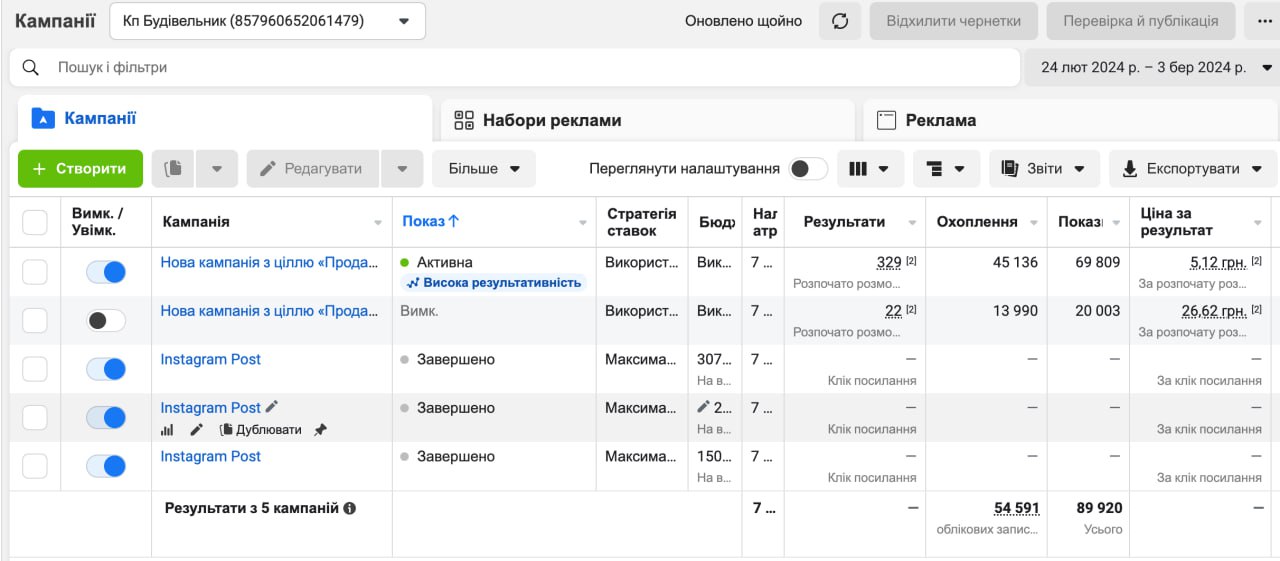
Task: Toggle the Instagram Post campaign with 307 budget
Action: (106, 369)
